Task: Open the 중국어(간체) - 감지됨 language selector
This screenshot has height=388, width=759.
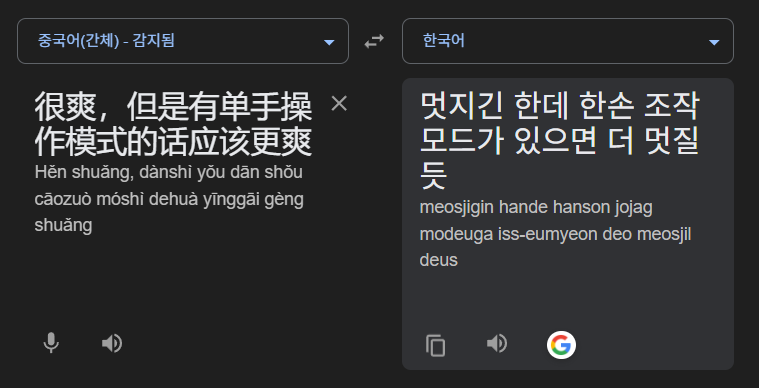Action: click(x=183, y=41)
